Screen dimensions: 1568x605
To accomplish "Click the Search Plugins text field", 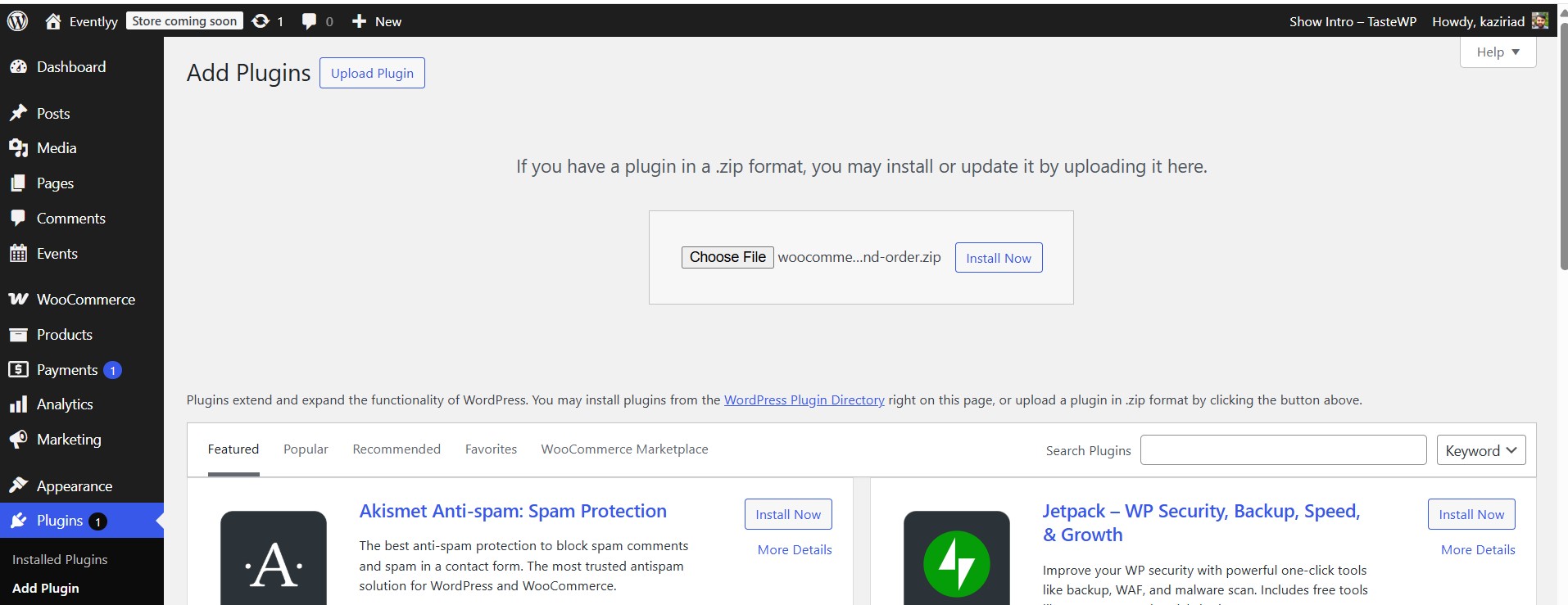I will click(x=1283, y=450).
